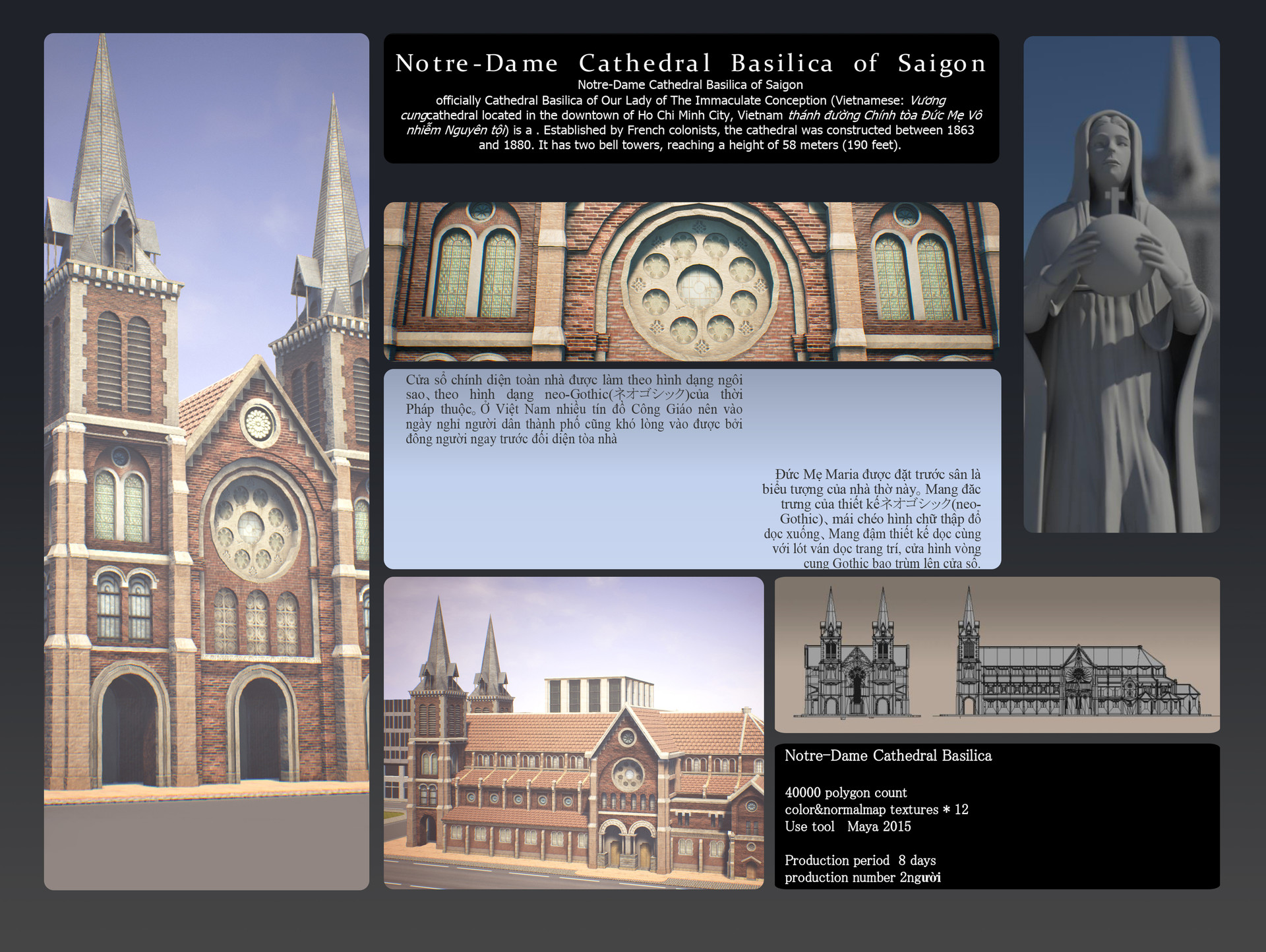Open the side wireframe elevation drawing
Viewport: 1266px width, 952px height.
click(1075, 653)
